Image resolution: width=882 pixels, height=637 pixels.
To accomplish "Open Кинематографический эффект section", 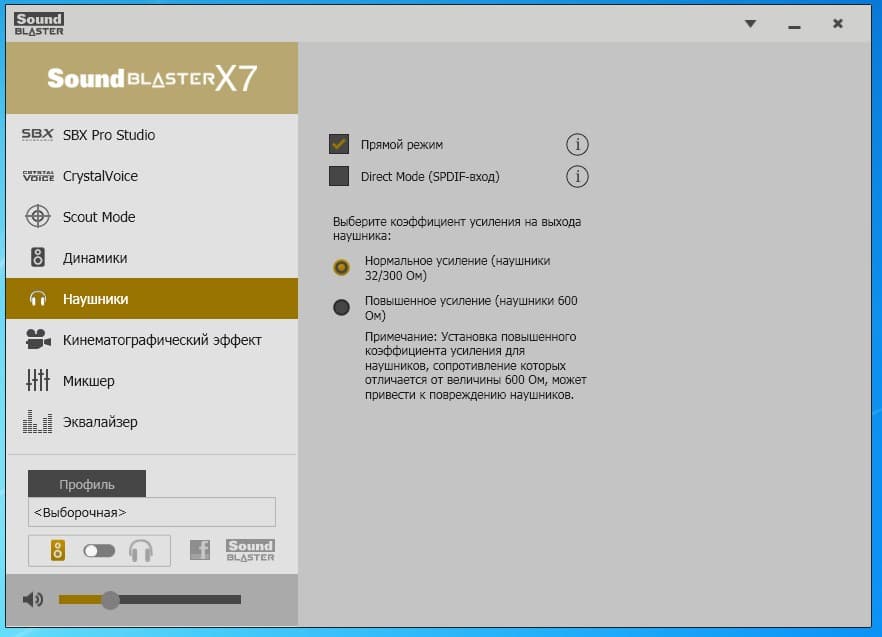I will [152, 340].
